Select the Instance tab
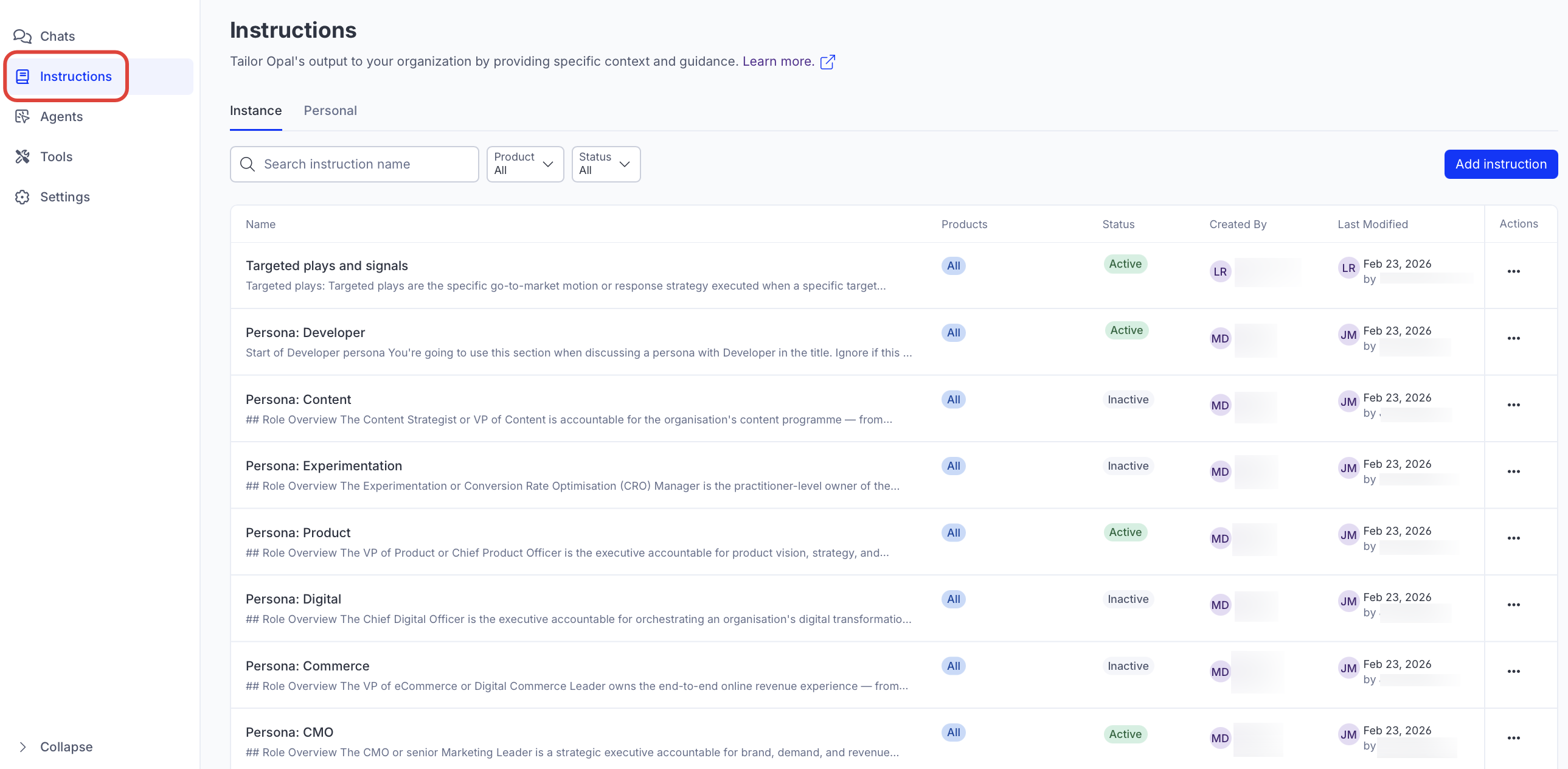The height and width of the screenshot is (769, 1568). (x=255, y=111)
